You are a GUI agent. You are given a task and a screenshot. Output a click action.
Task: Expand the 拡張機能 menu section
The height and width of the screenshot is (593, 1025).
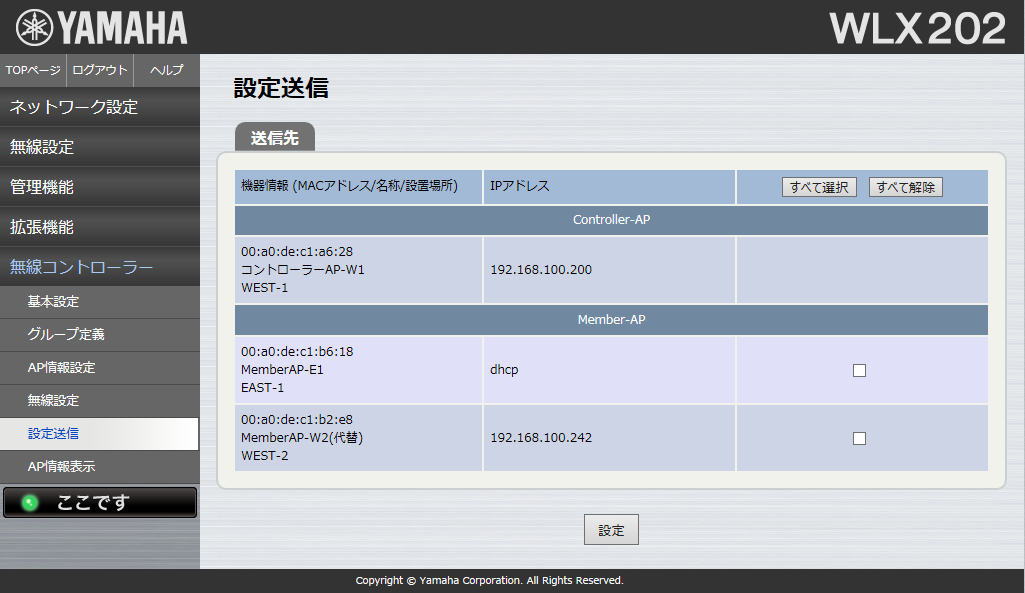pyautogui.click(x=100, y=227)
